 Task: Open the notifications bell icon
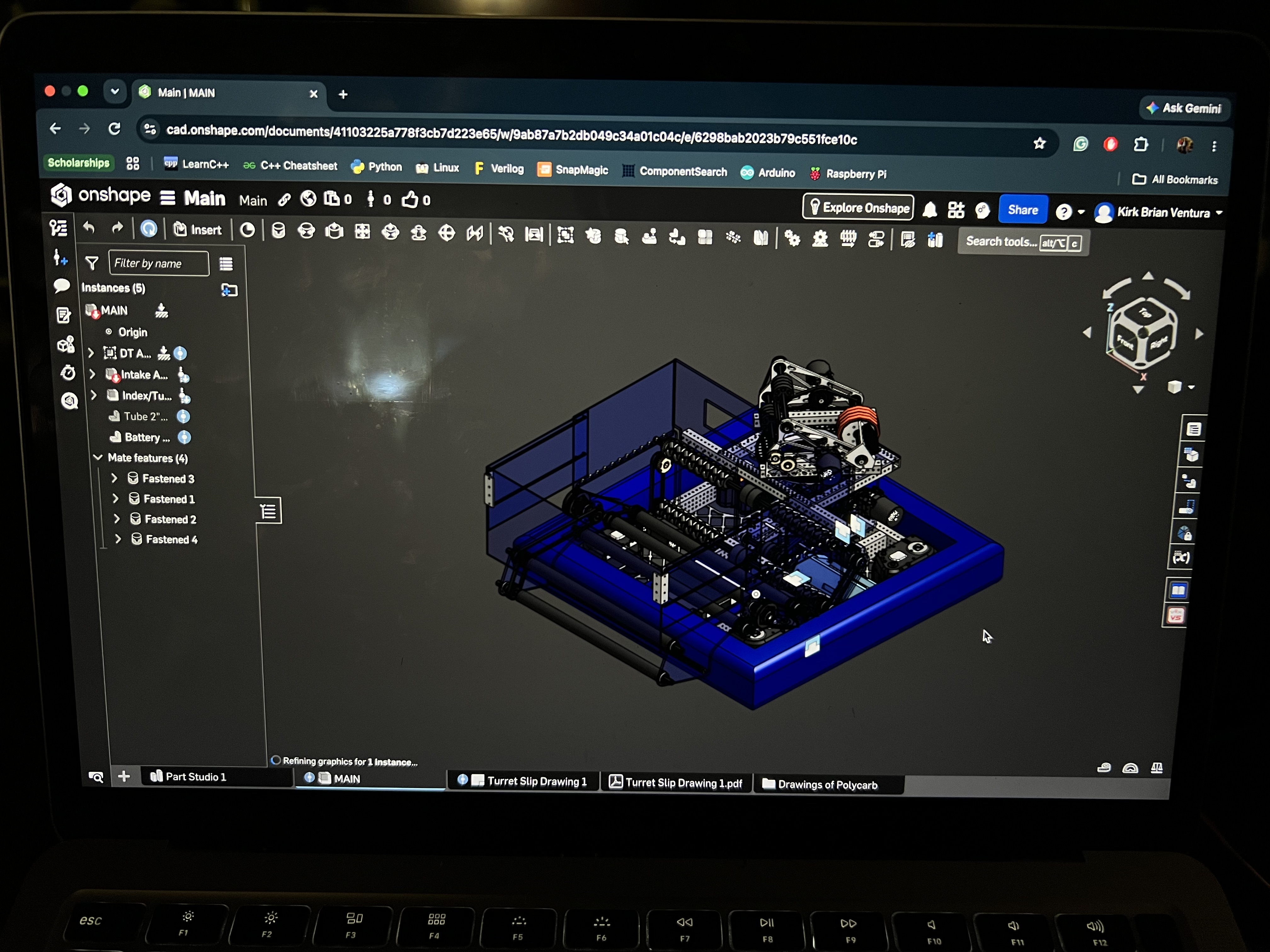click(930, 210)
